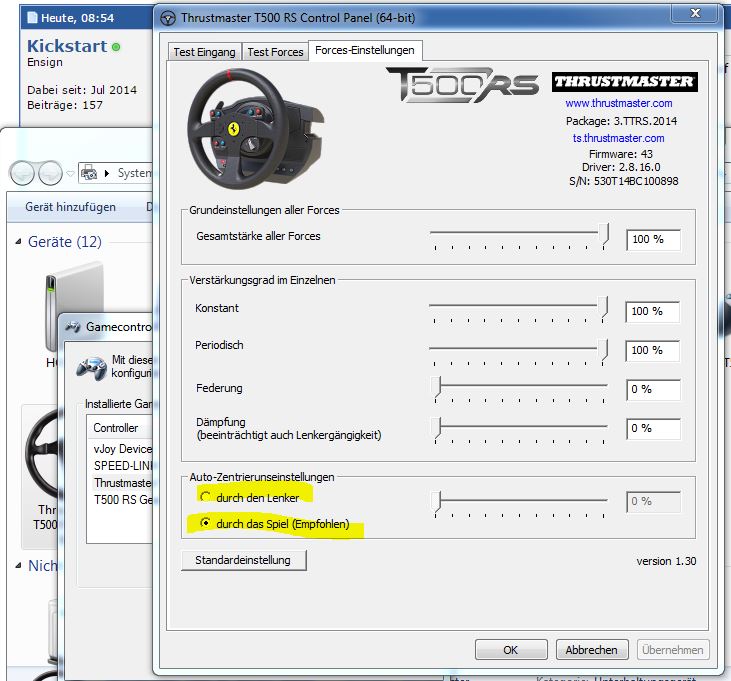731x681 pixels.
Task: Click the Gesamtstärke 100 % value field
Action: (653, 240)
